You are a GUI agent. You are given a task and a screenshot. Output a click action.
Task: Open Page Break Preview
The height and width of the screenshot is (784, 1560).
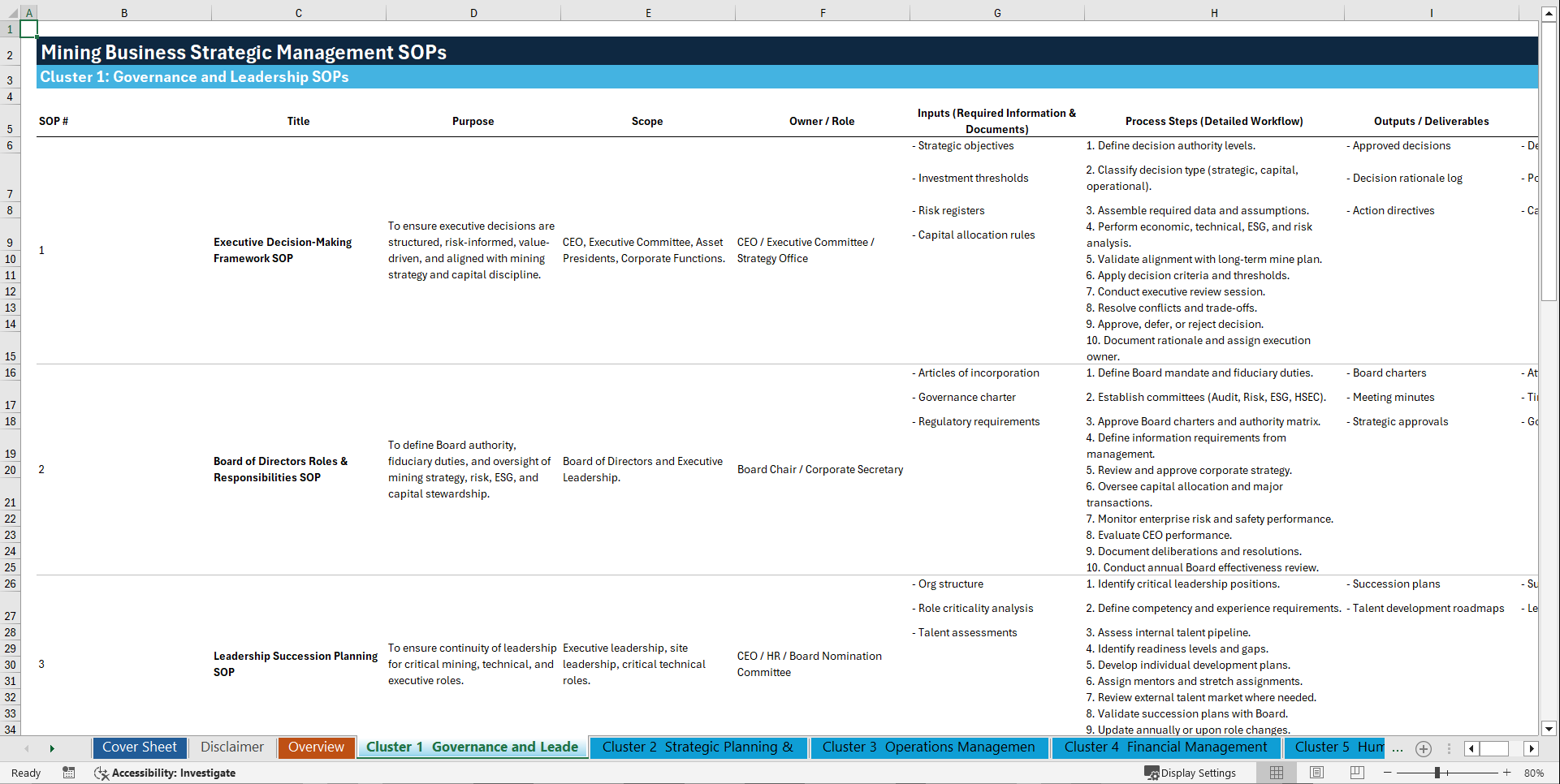pos(1357,773)
